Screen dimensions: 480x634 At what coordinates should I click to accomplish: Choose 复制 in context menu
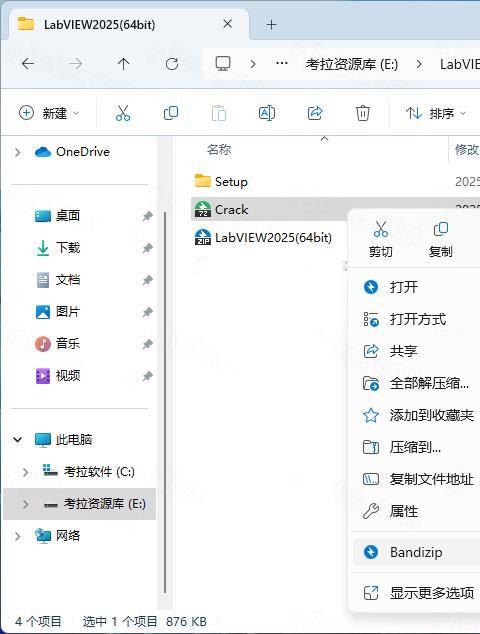coord(440,239)
